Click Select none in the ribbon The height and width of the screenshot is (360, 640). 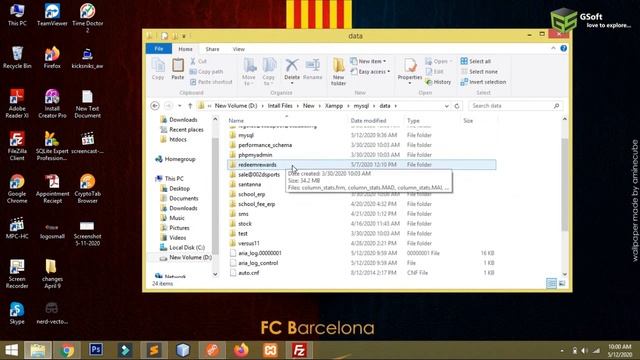pyautogui.click(x=480, y=71)
